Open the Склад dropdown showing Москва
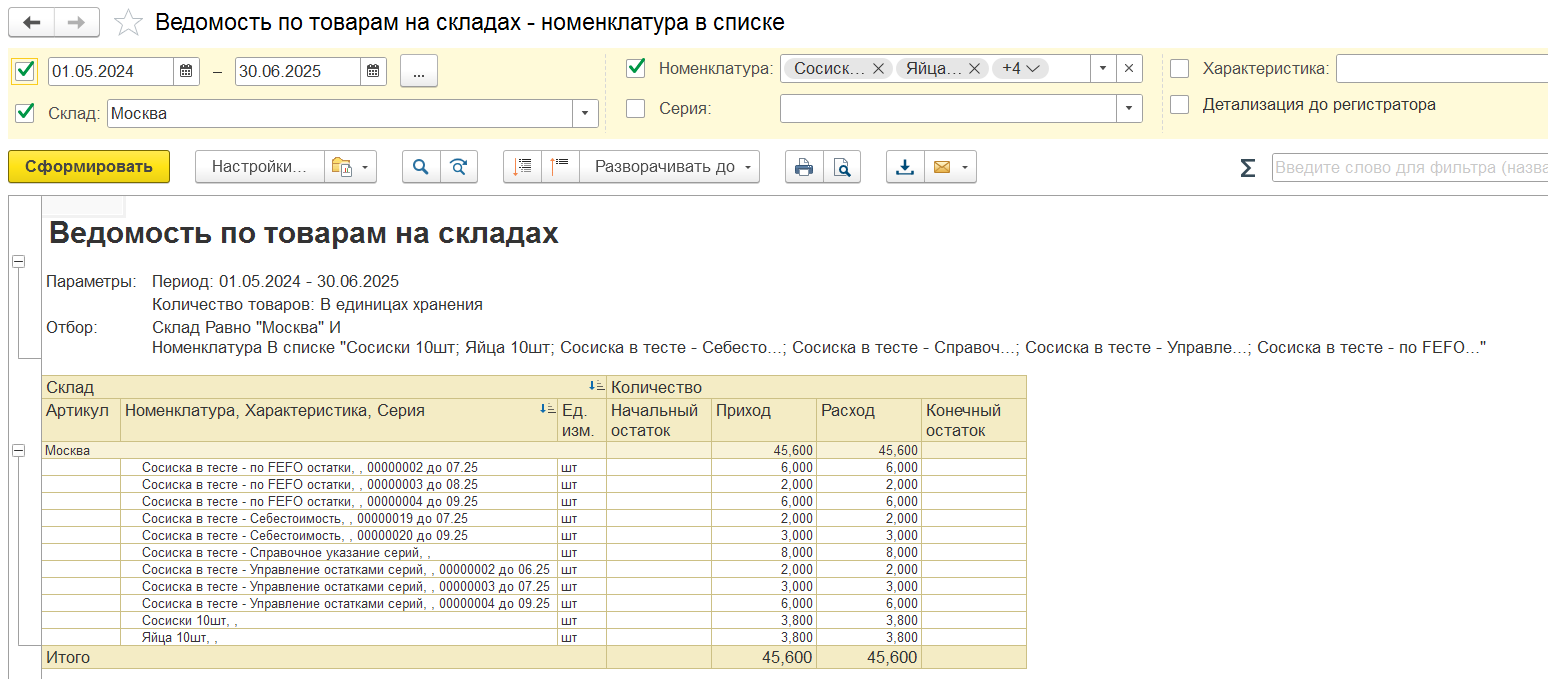The height and width of the screenshot is (679, 1548). click(585, 114)
